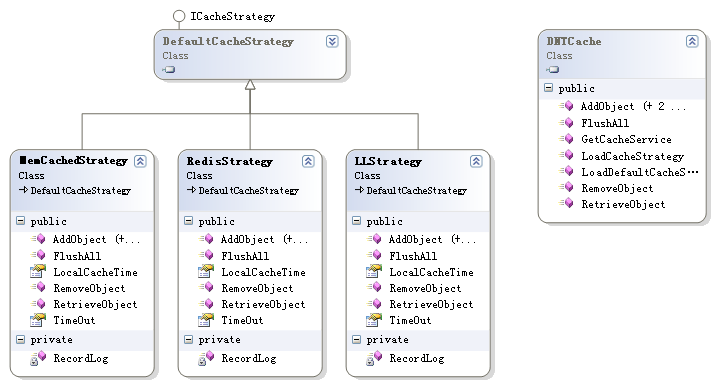Click RetrieveObject method icon in DNTCache
The image size is (715, 385).
567,203
